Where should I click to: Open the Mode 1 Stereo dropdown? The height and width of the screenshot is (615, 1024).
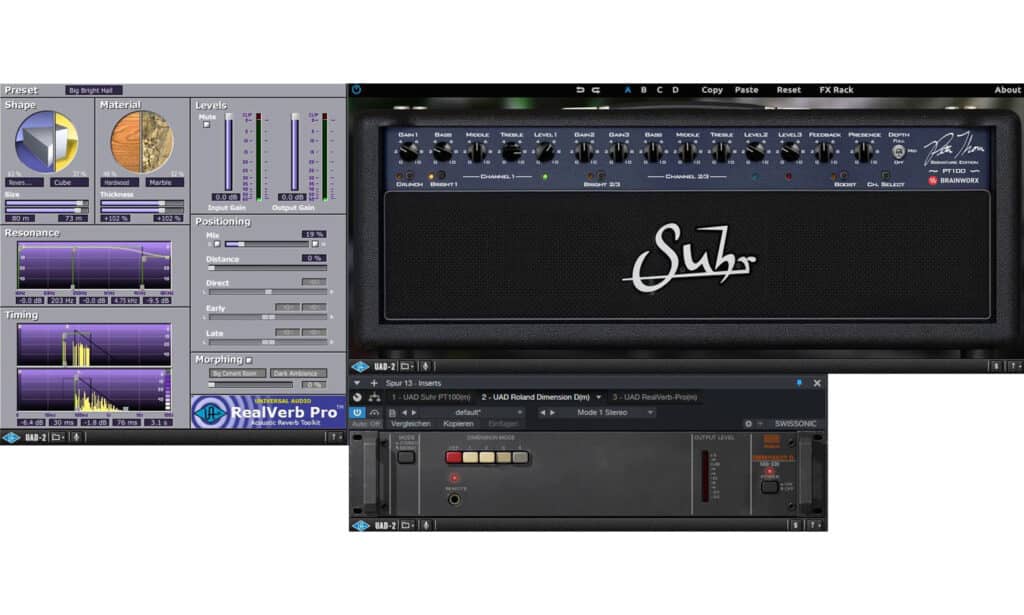click(x=606, y=413)
